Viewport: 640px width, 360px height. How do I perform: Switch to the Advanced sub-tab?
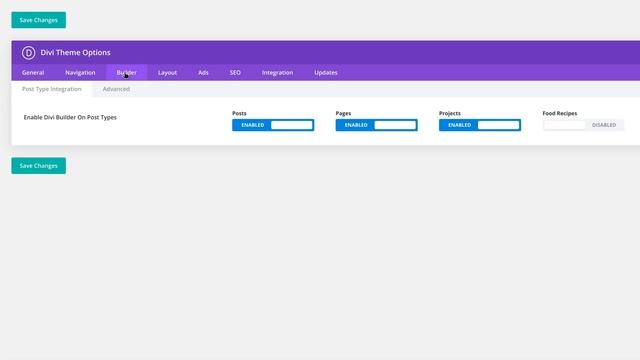tap(116, 89)
